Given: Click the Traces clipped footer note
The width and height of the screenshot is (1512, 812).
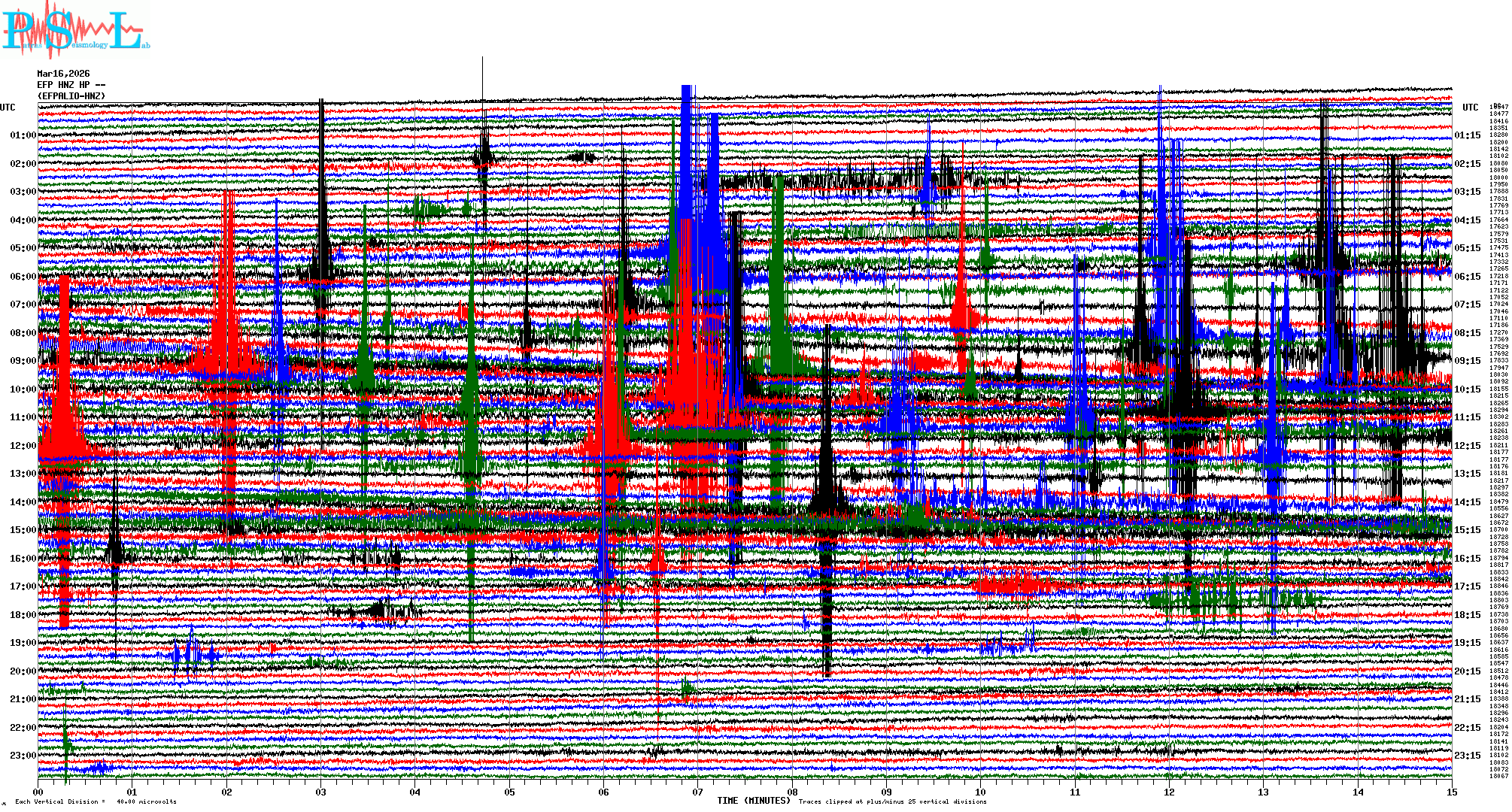Looking at the screenshot, I should (892, 801).
